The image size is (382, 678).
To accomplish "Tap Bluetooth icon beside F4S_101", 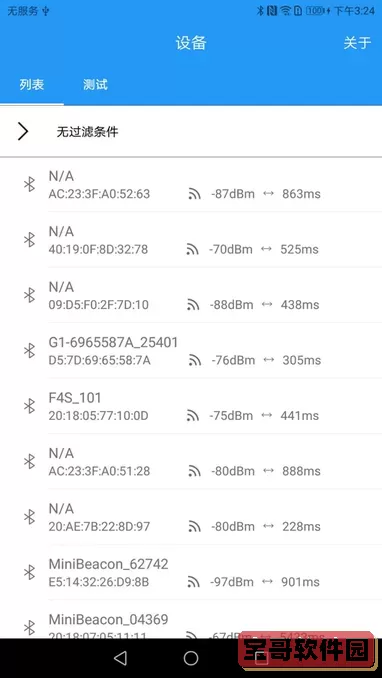I will point(29,406).
